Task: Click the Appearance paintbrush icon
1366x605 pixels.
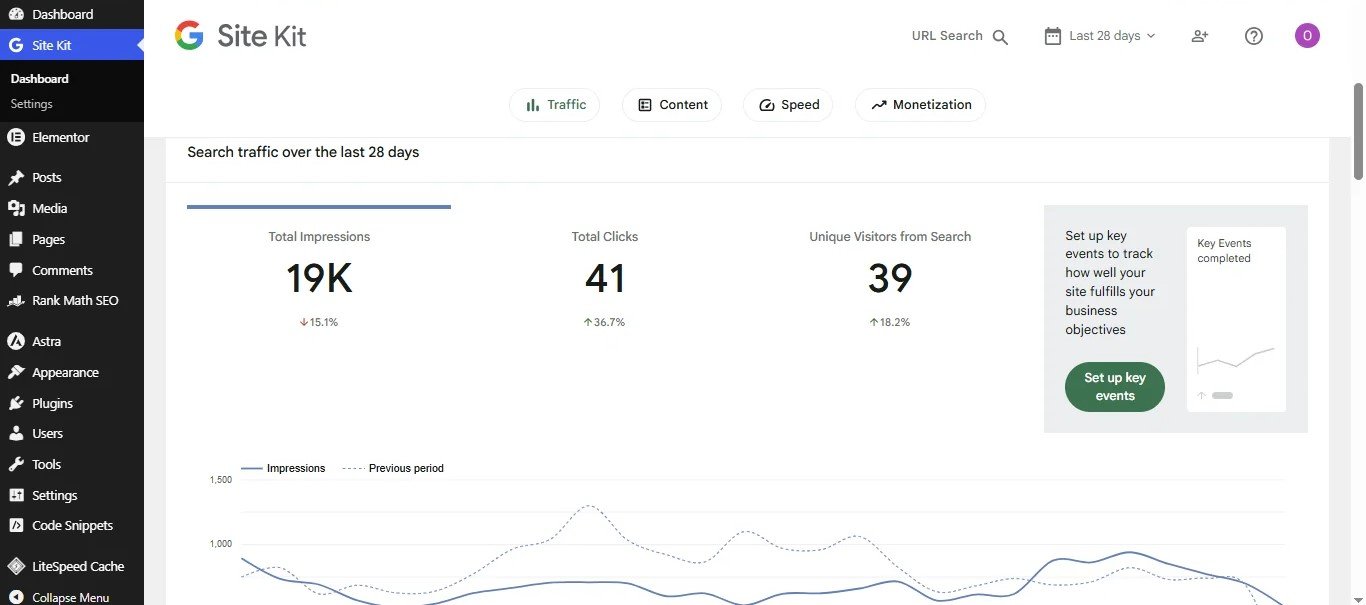Action: (x=16, y=372)
